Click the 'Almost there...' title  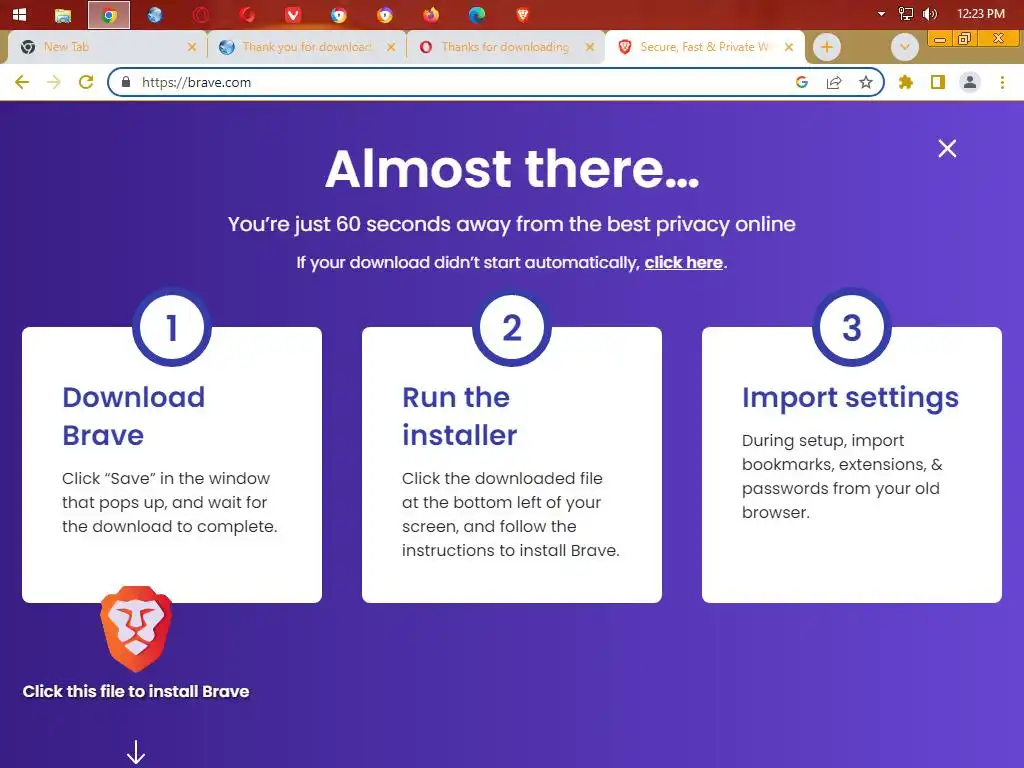512,168
